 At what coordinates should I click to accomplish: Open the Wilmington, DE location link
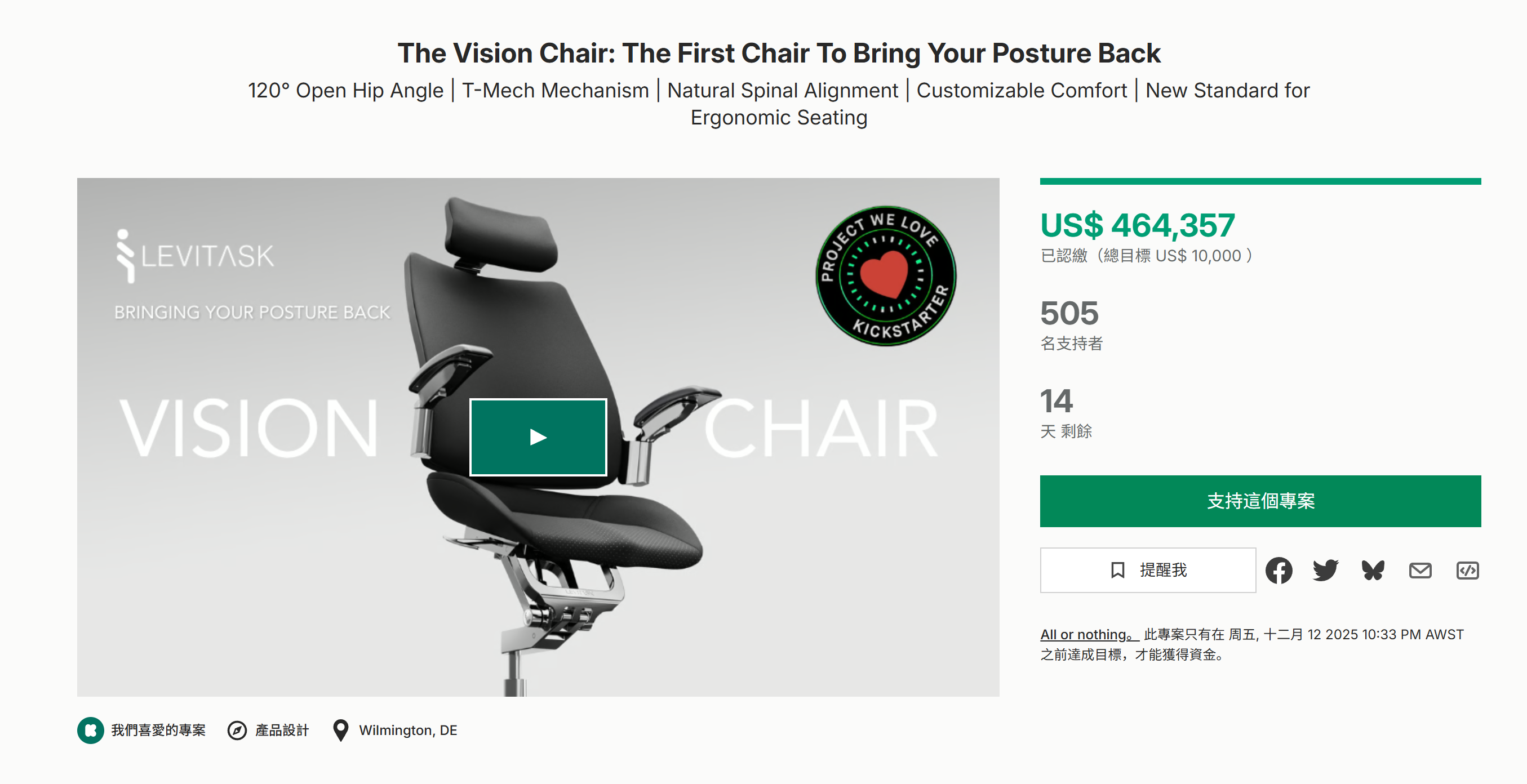(408, 730)
